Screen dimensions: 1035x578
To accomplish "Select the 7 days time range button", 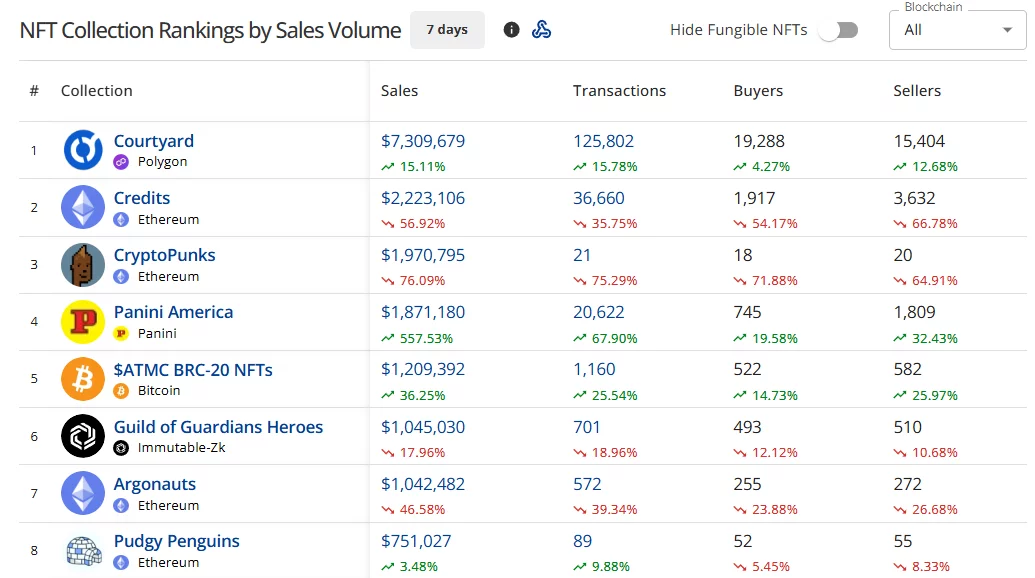I will coord(447,30).
